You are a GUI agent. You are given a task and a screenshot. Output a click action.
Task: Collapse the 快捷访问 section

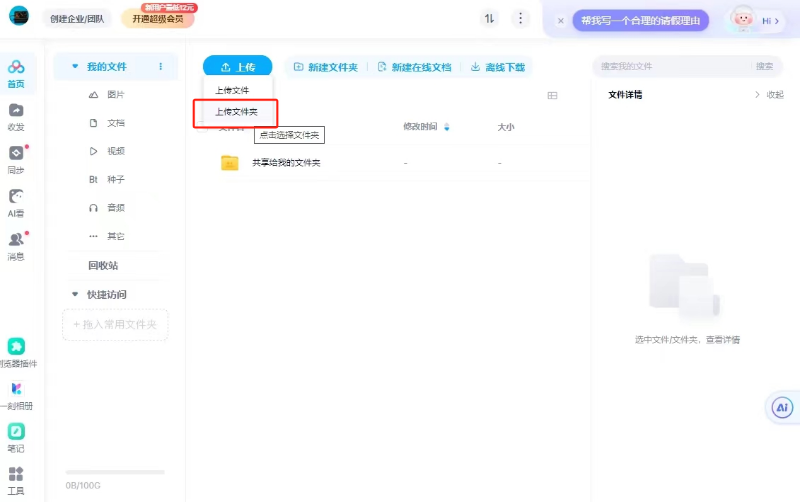[75, 295]
